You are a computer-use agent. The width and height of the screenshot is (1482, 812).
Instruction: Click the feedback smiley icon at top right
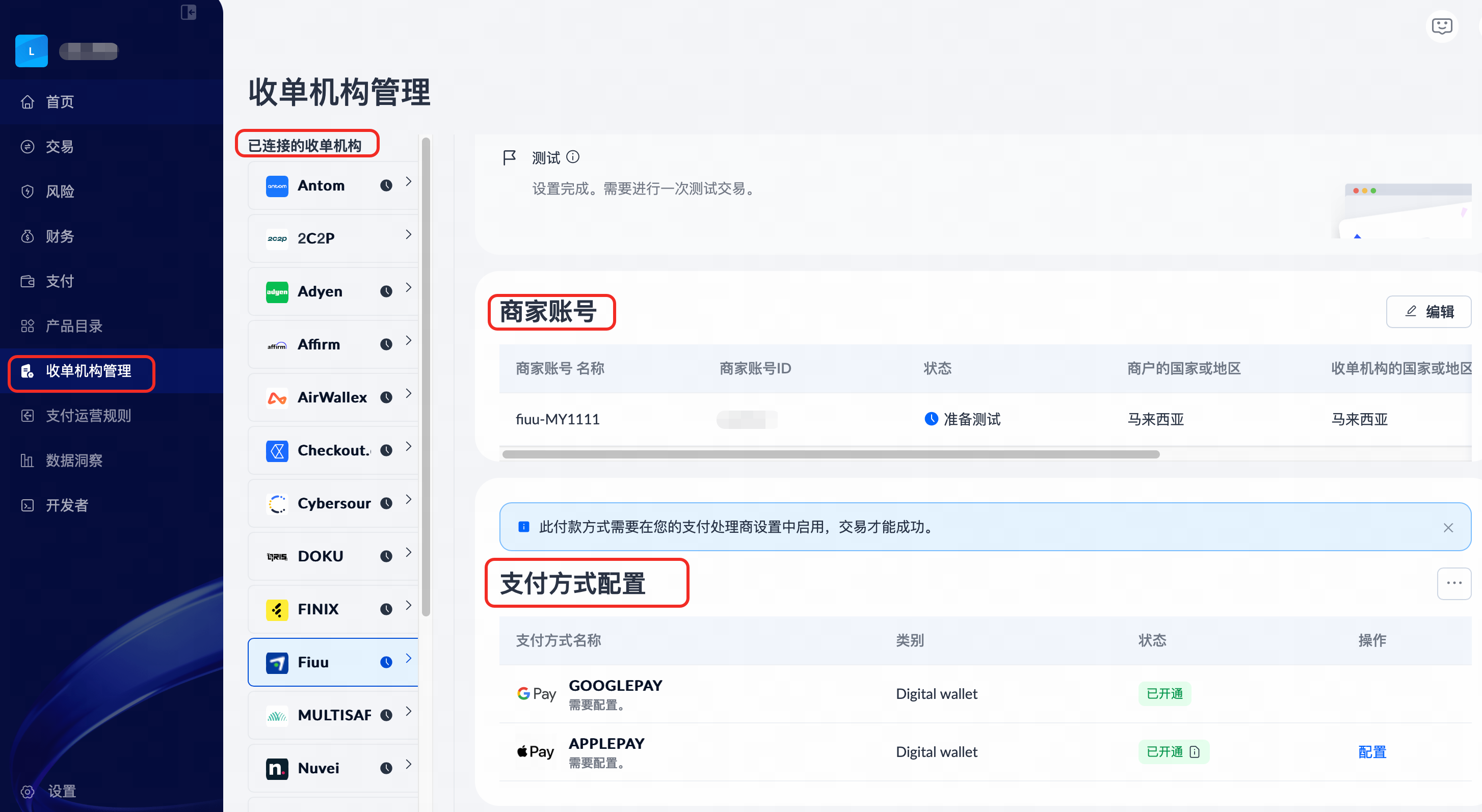pyautogui.click(x=1441, y=26)
